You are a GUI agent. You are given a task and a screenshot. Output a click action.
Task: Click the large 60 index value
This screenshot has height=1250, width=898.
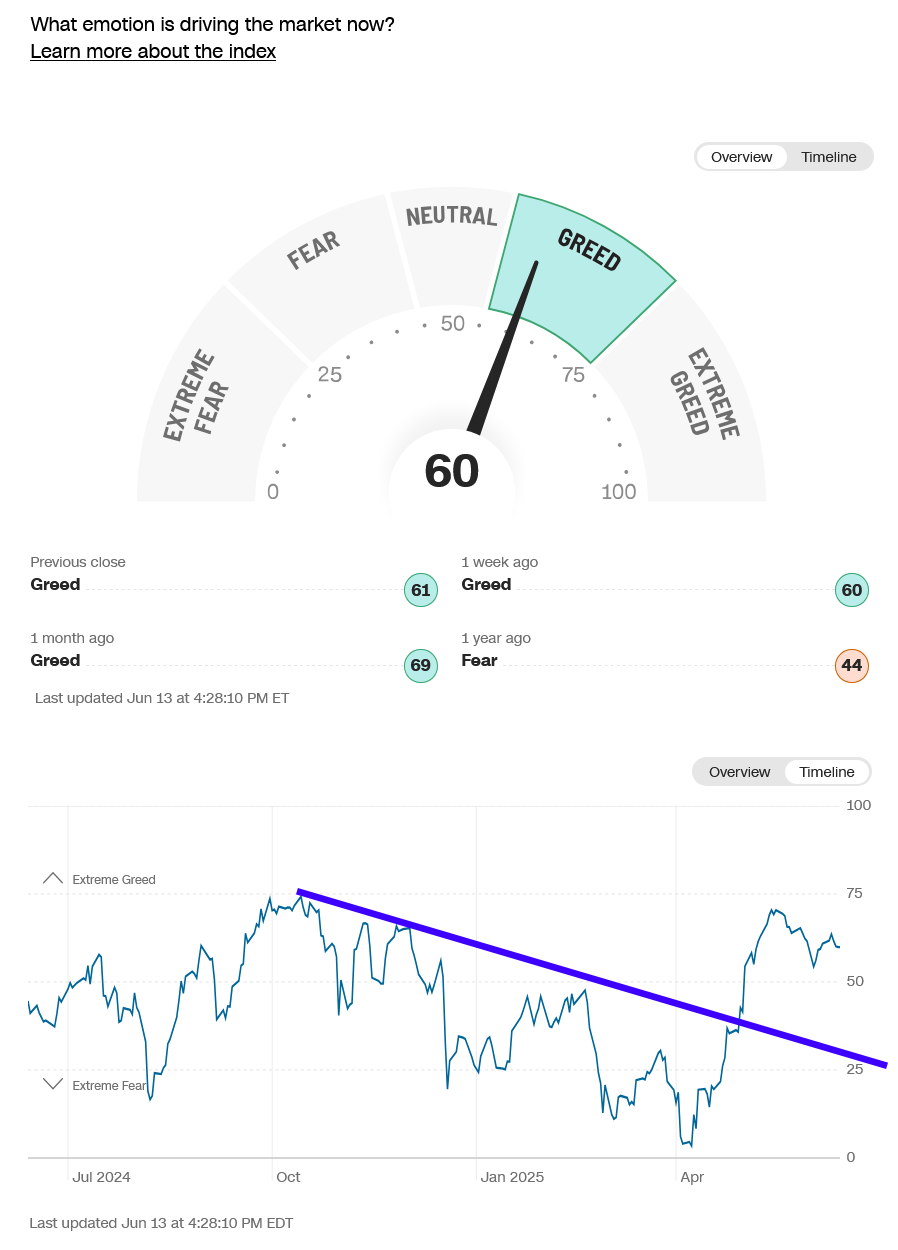452,471
